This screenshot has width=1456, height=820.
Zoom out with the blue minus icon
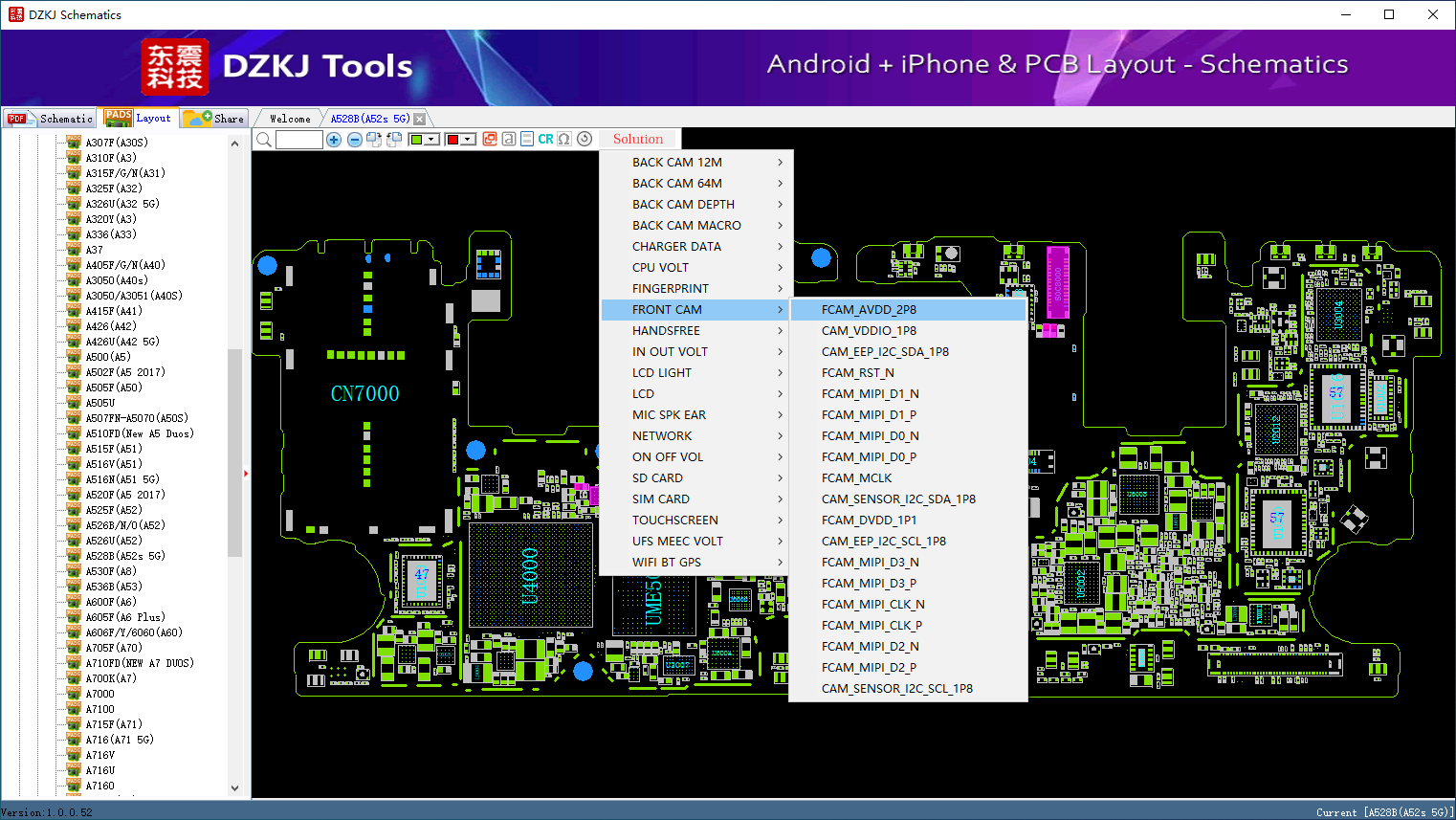(355, 140)
